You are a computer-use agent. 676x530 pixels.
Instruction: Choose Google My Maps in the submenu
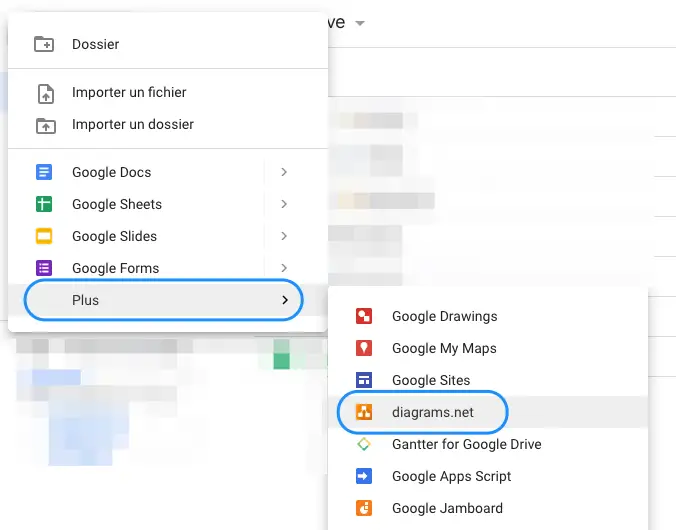[x=488, y=348]
